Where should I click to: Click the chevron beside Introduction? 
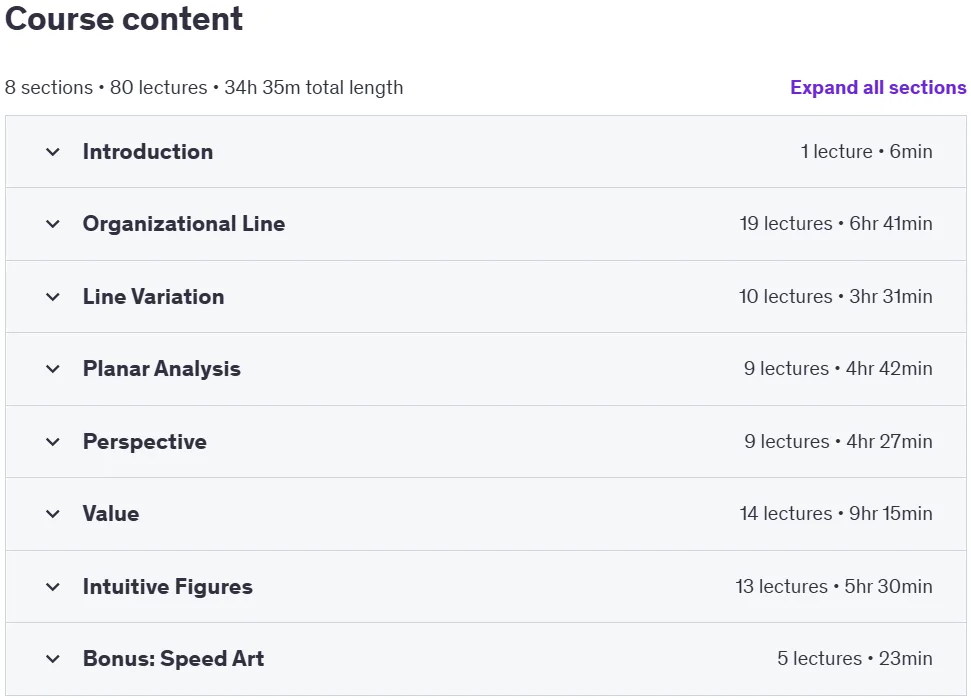pos(53,152)
